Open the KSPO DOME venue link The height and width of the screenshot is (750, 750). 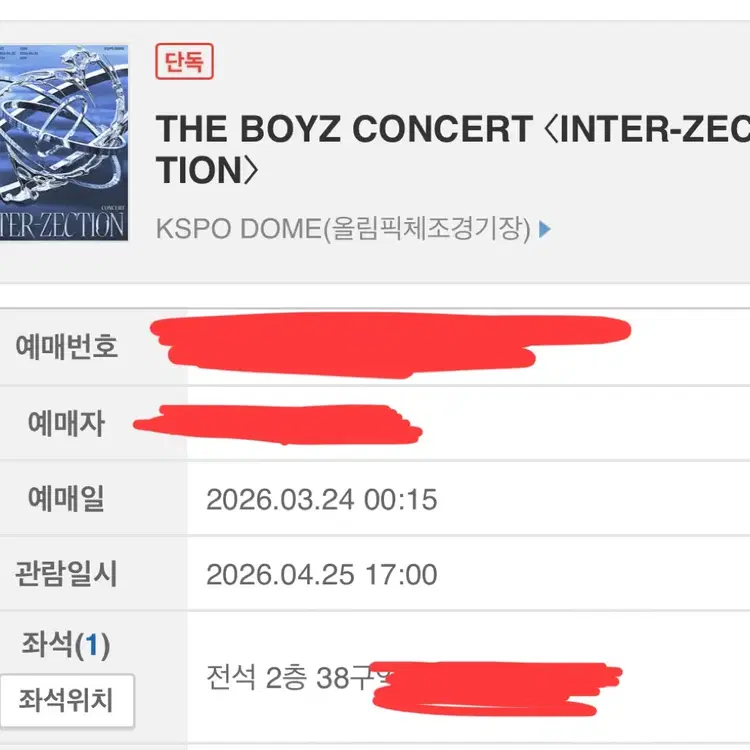(x=342, y=228)
